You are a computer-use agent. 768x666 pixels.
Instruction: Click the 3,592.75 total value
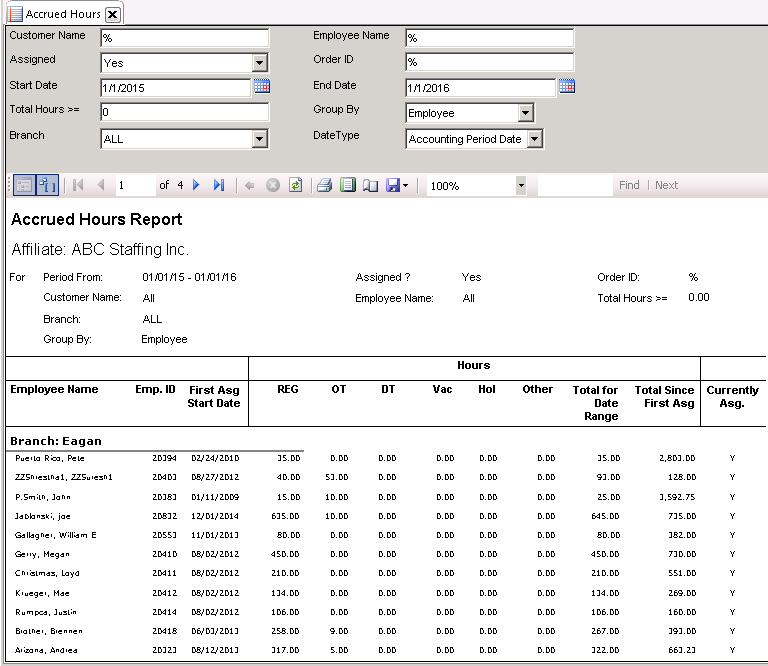tap(677, 497)
